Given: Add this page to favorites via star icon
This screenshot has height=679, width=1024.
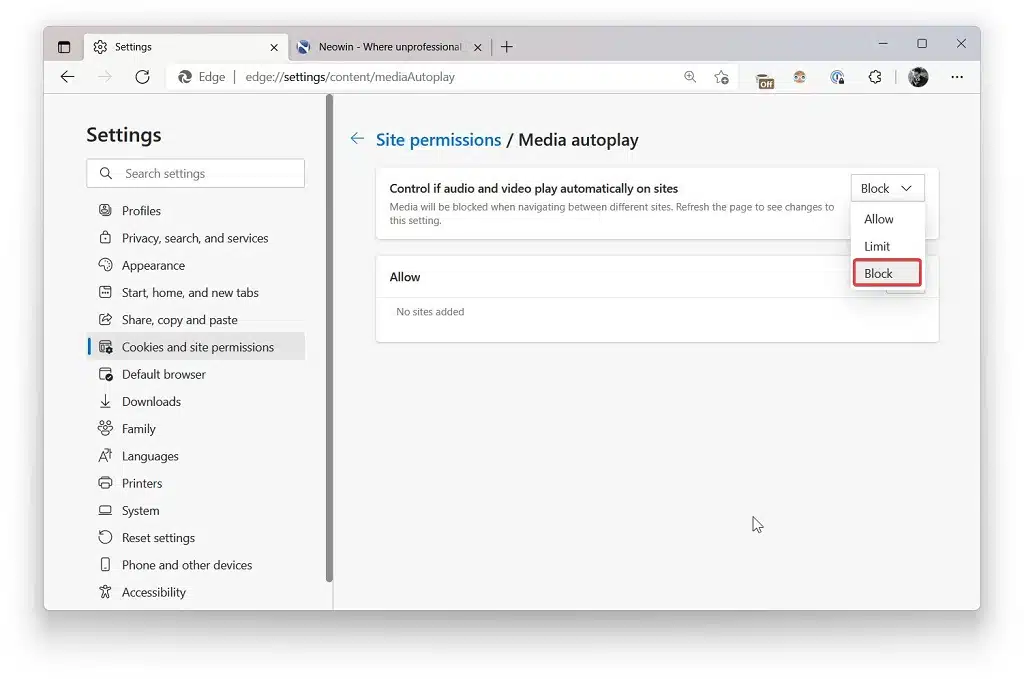Looking at the screenshot, I should 722,77.
